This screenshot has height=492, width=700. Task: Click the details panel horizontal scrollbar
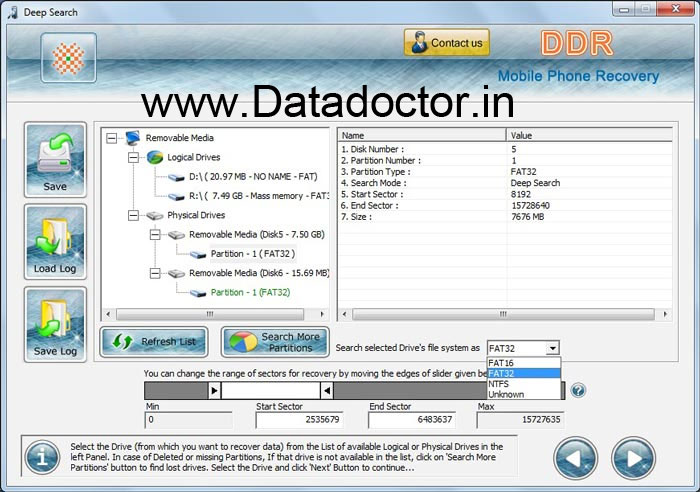click(x=503, y=314)
